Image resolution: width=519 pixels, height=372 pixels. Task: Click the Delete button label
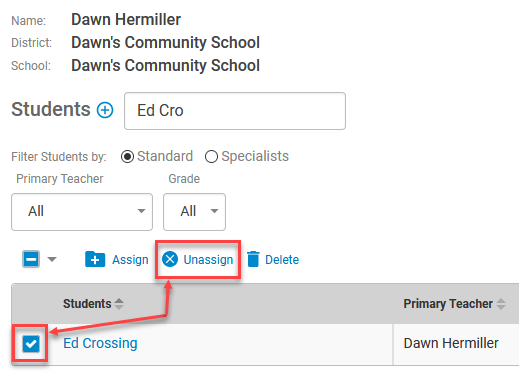click(x=282, y=260)
